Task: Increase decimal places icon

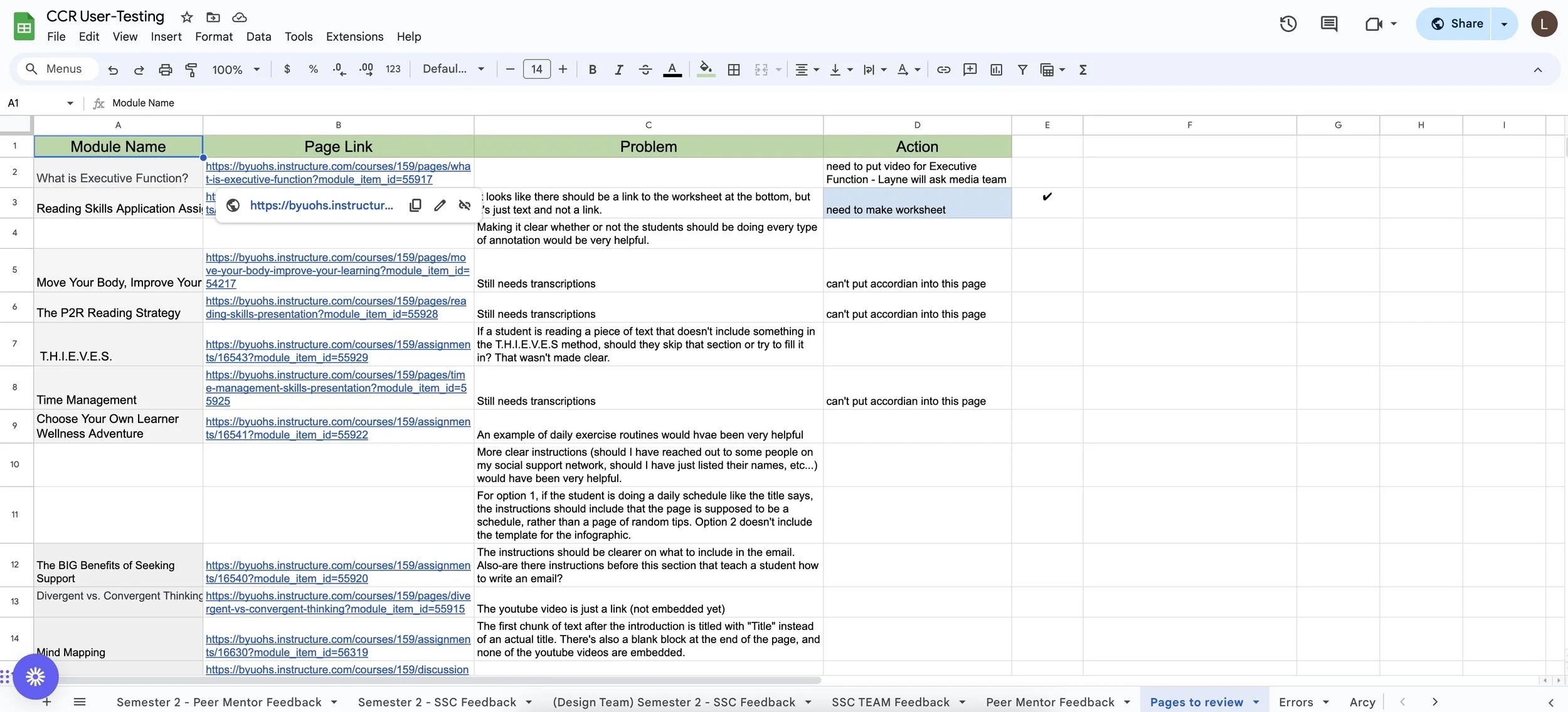Action: tap(366, 69)
